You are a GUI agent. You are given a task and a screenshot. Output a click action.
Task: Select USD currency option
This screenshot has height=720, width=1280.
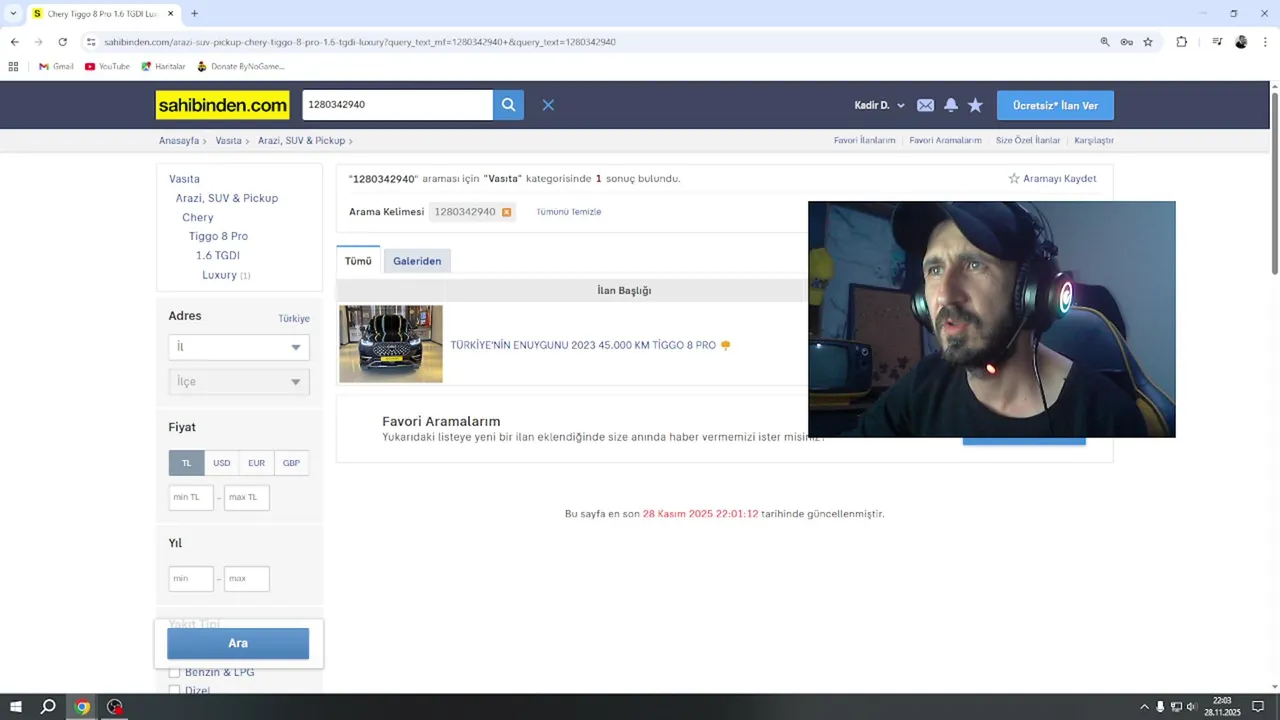tap(222, 463)
